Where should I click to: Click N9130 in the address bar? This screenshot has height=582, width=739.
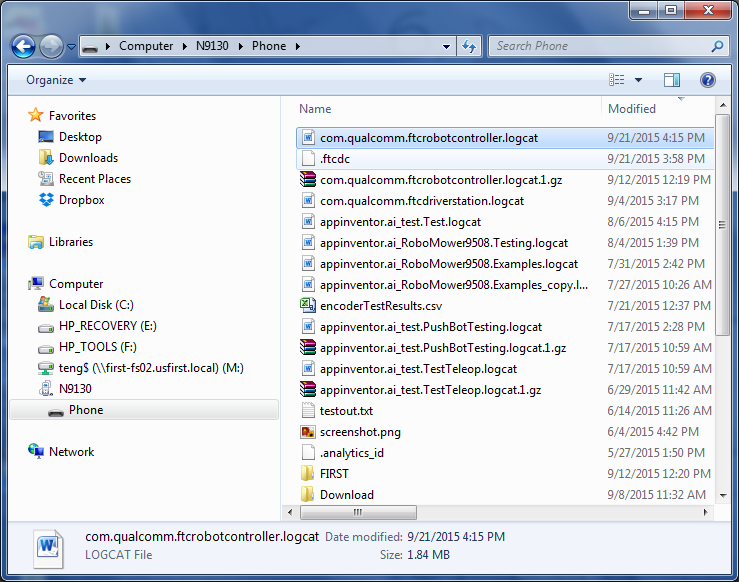(x=212, y=46)
